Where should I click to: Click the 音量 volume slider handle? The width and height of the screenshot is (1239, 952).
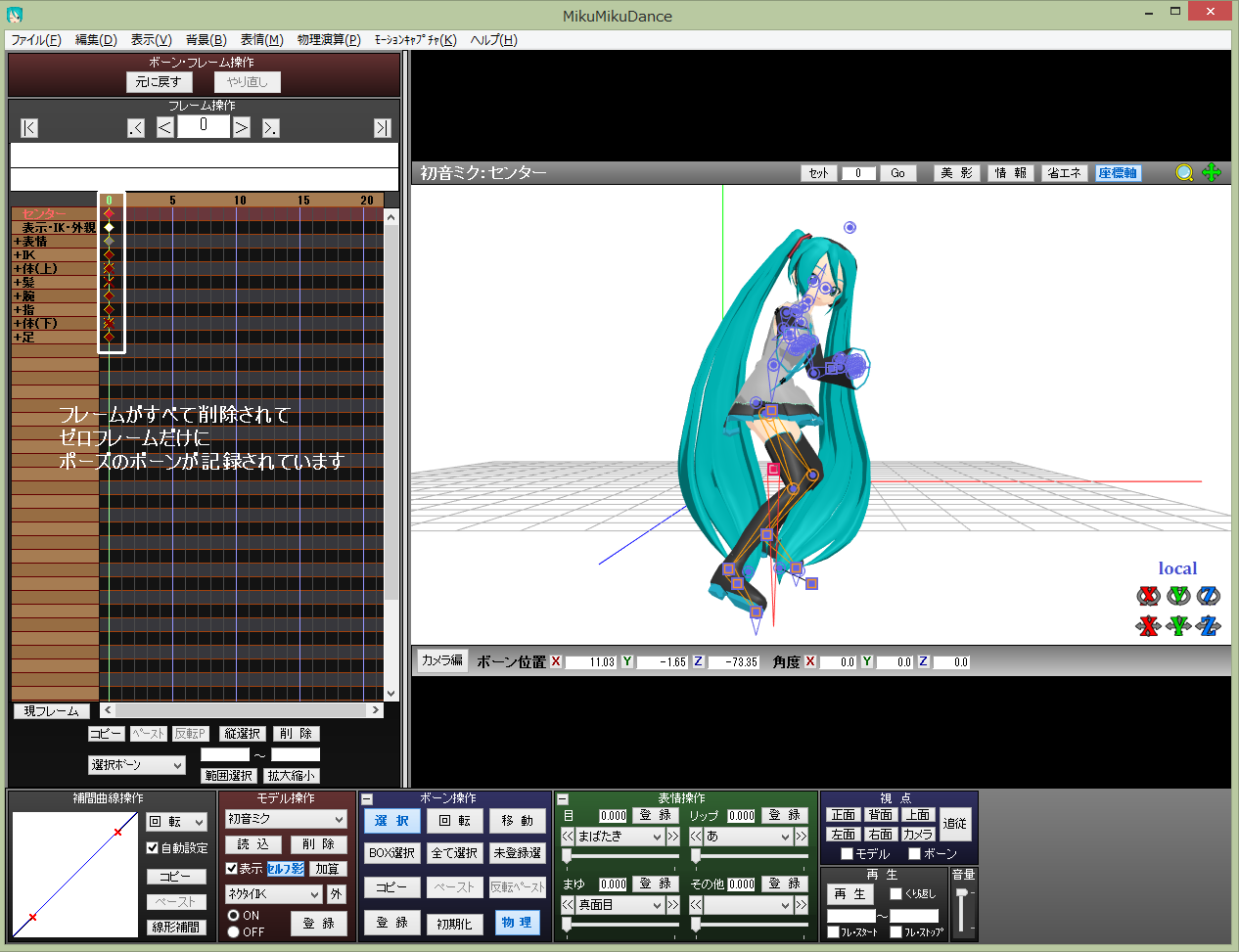[961, 893]
